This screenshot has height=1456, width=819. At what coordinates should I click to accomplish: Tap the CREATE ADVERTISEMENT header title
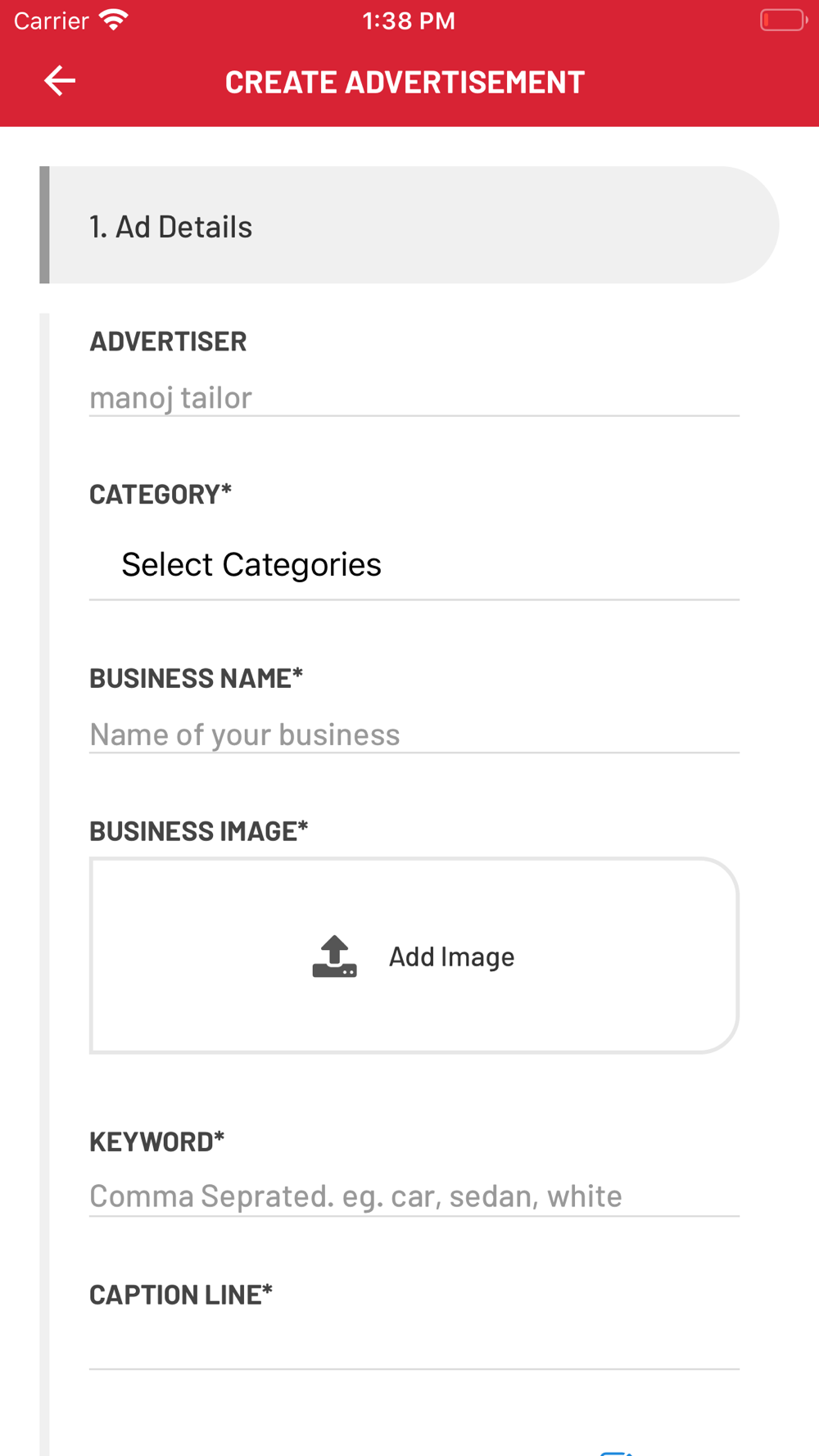[405, 82]
